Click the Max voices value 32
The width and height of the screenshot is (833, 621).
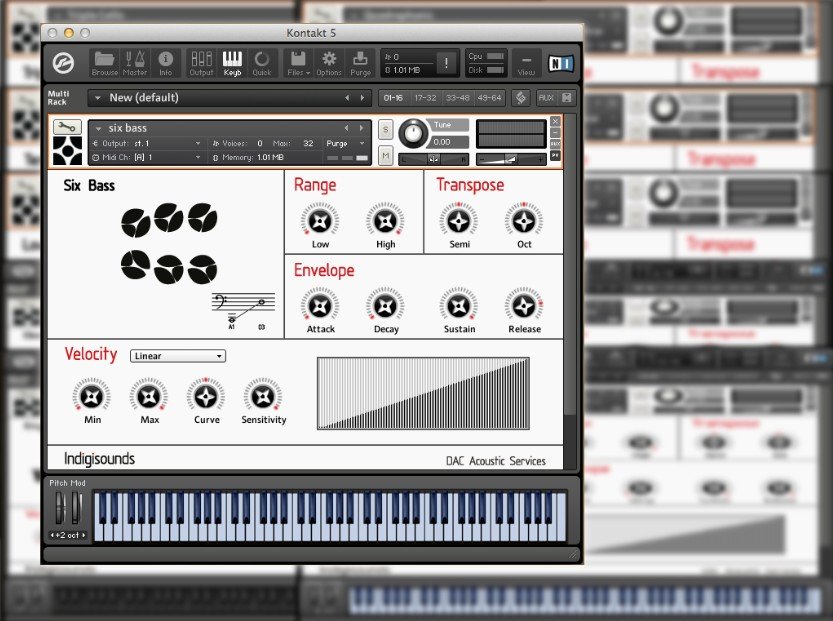pyautogui.click(x=308, y=143)
